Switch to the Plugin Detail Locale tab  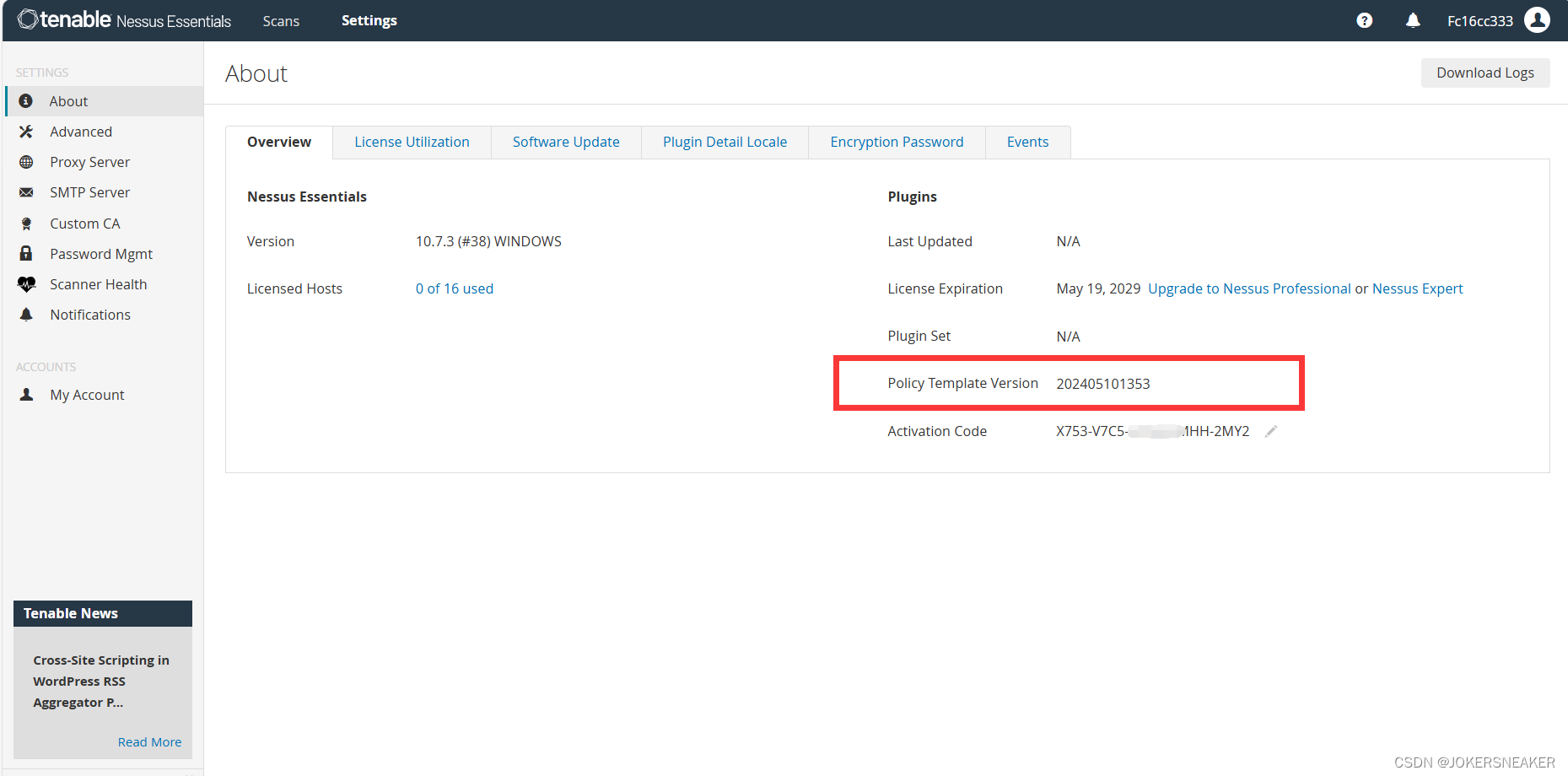(x=725, y=142)
